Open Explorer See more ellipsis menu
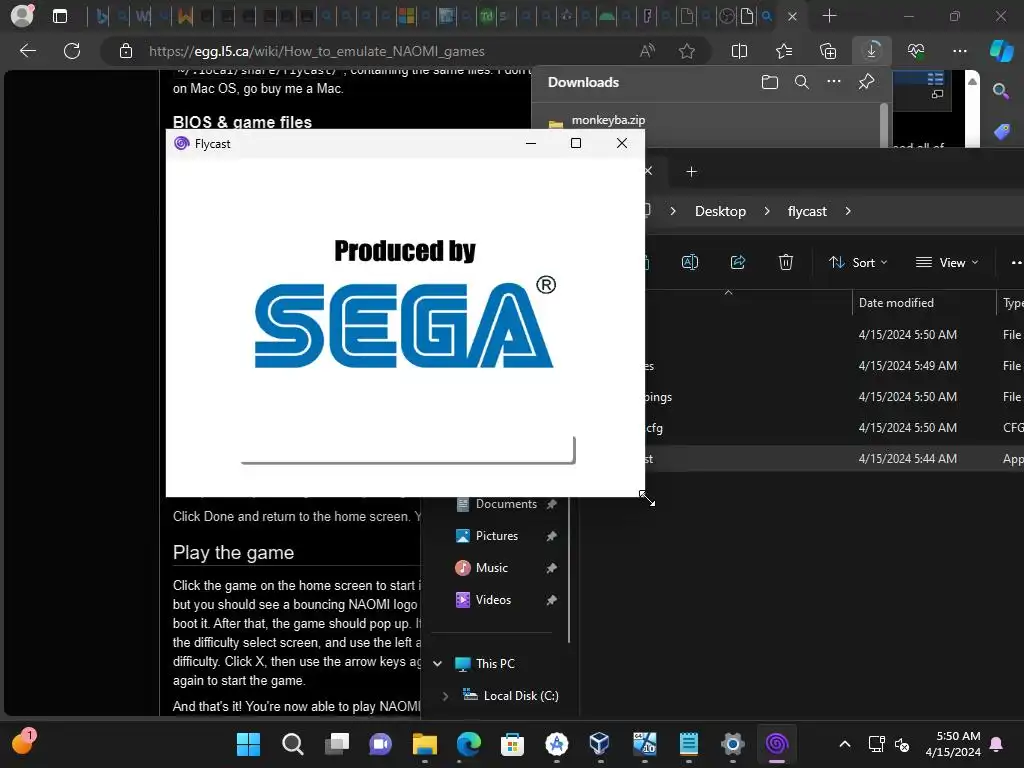The width and height of the screenshot is (1024, 768). 1016,263
